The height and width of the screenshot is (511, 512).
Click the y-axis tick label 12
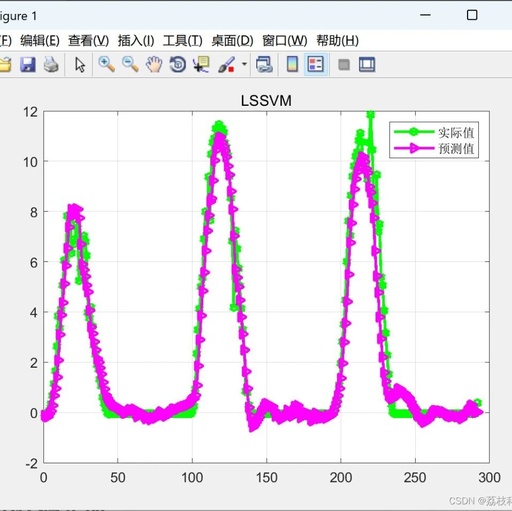pyautogui.click(x=30, y=112)
